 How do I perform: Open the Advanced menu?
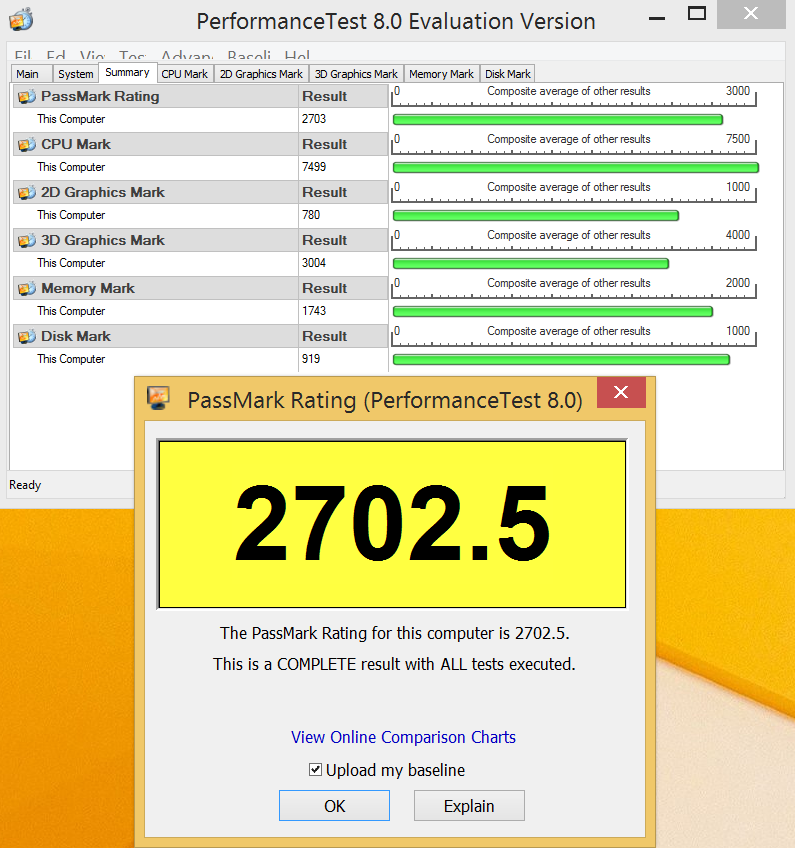187,56
